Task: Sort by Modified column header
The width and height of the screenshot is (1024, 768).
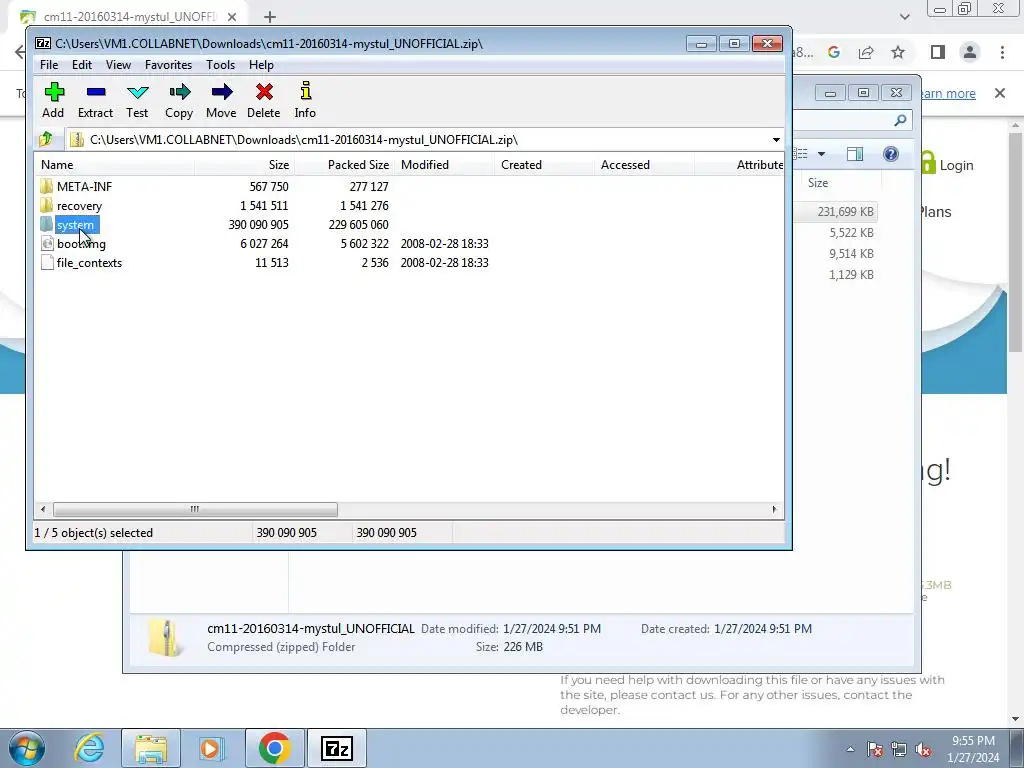Action: (x=444, y=165)
